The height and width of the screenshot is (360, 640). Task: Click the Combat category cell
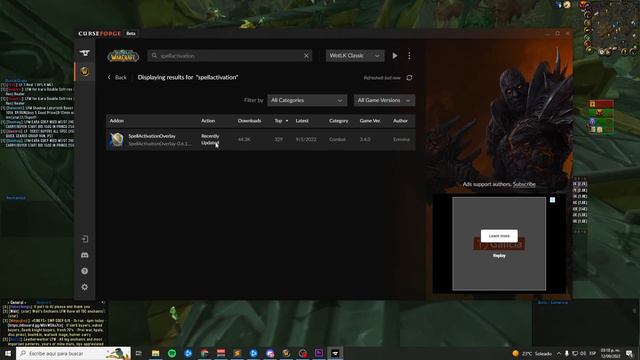point(337,140)
